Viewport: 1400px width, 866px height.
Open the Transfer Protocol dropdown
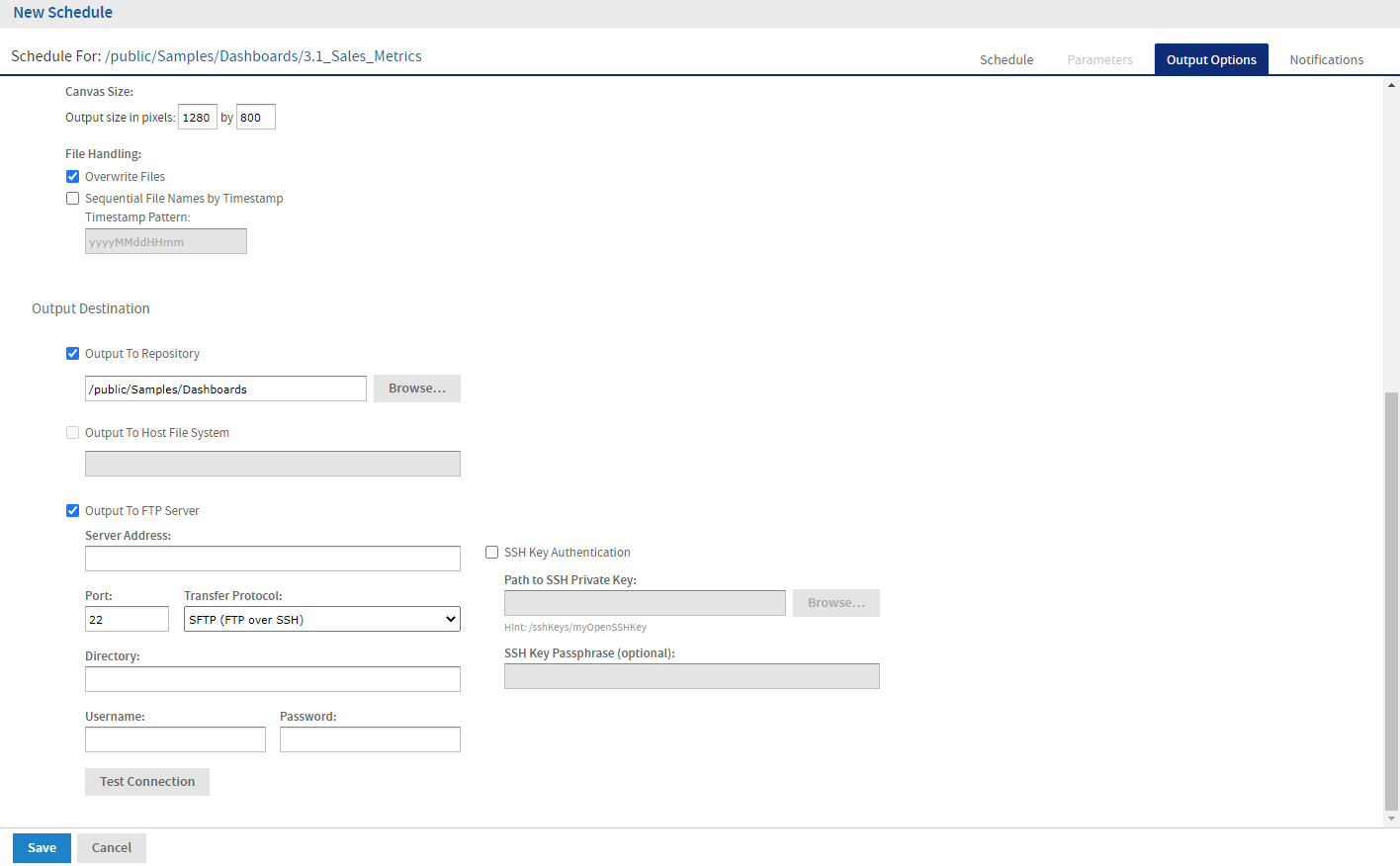pos(322,619)
